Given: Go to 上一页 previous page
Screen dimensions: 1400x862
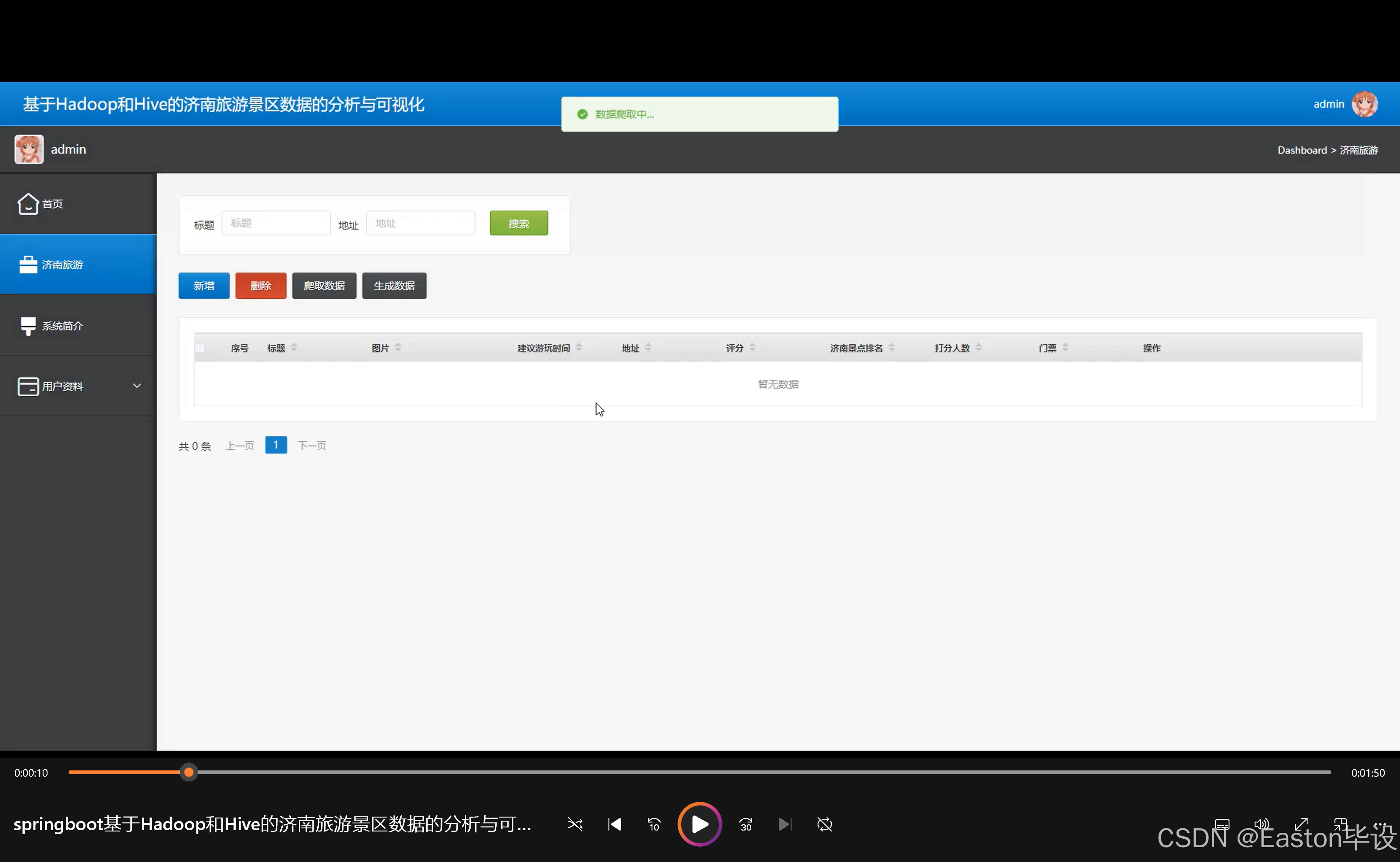Looking at the screenshot, I should click(240, 446).
